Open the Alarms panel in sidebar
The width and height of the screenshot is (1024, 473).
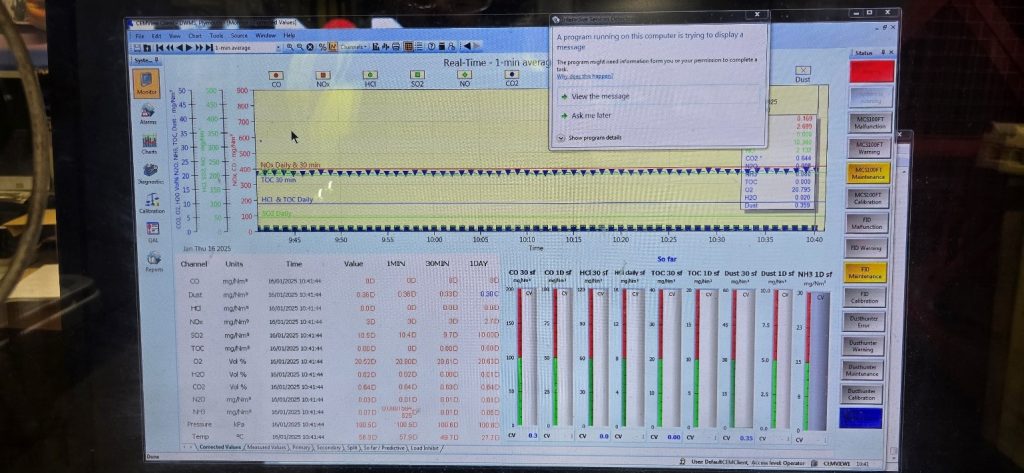pos(148,112)
